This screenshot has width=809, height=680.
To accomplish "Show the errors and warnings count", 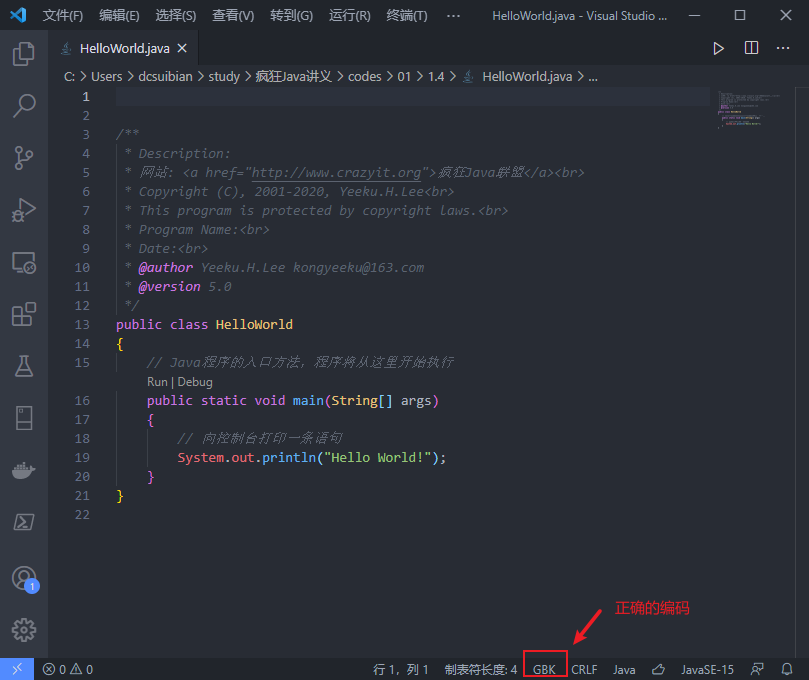I will click(68, 669).
